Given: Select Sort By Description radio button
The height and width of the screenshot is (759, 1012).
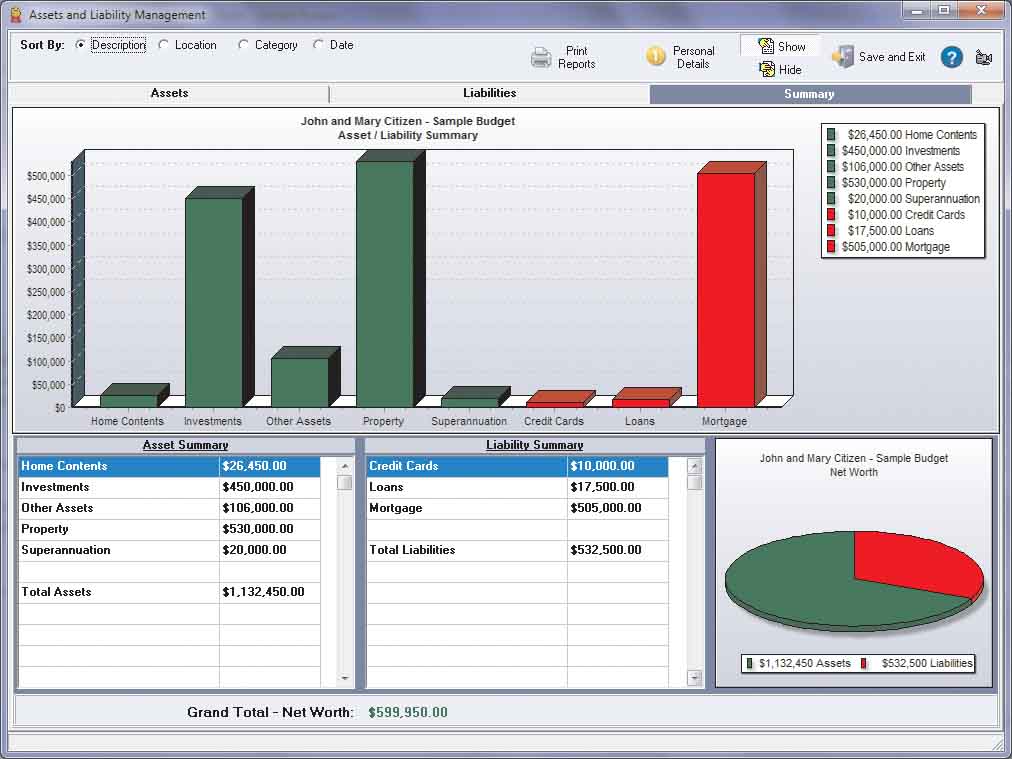Looking at the screenshot, I should point(80,45).
